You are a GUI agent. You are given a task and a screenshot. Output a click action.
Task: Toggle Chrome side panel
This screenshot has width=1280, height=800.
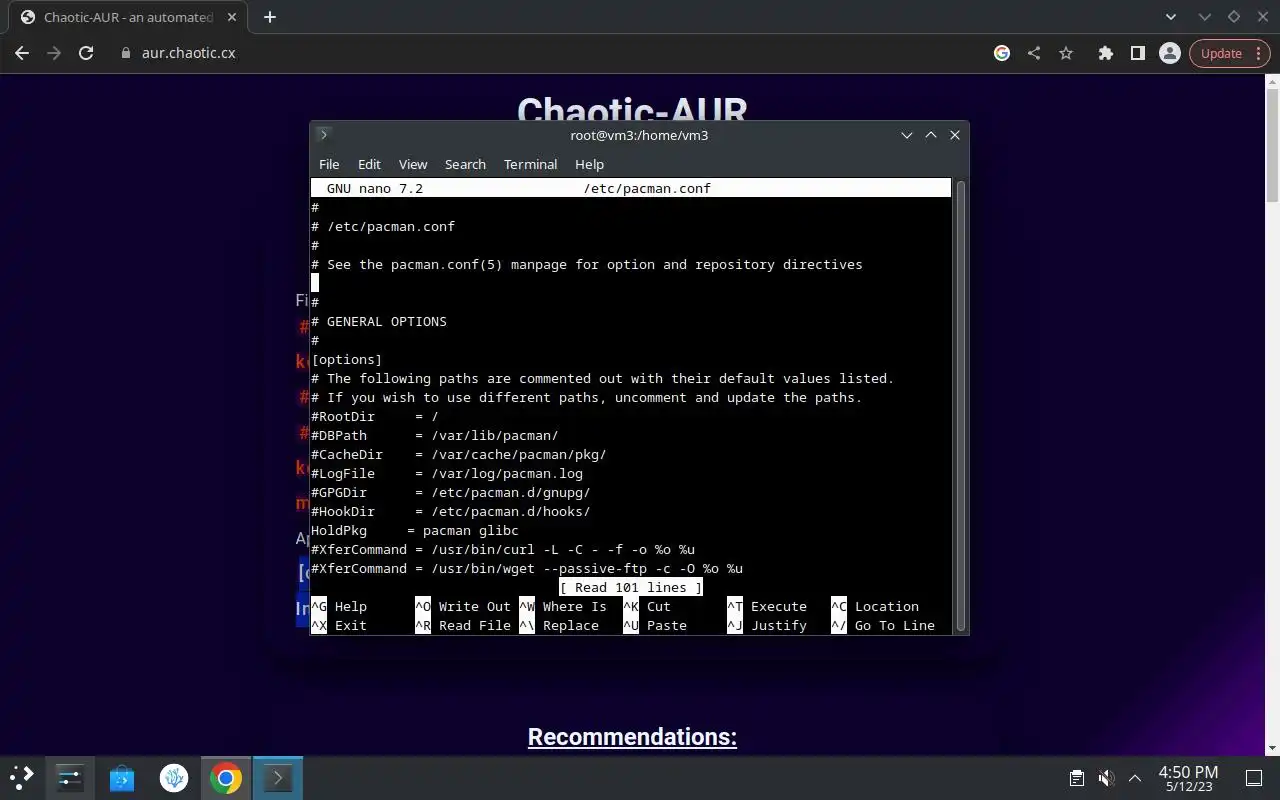[x=1137, y=53]
